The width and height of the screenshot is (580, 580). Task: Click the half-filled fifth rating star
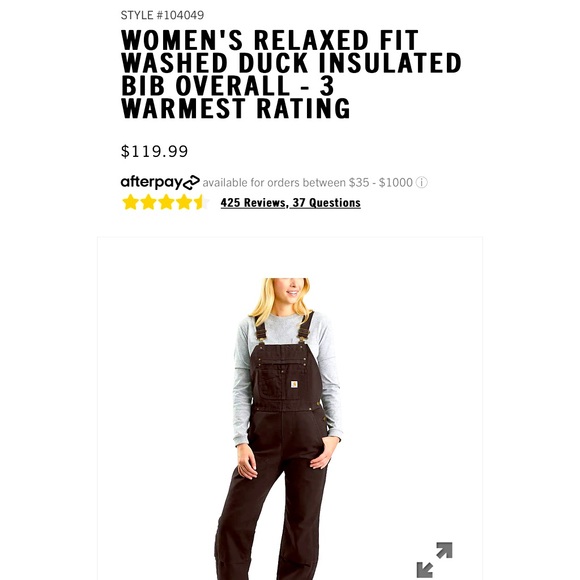click(201, 202)
